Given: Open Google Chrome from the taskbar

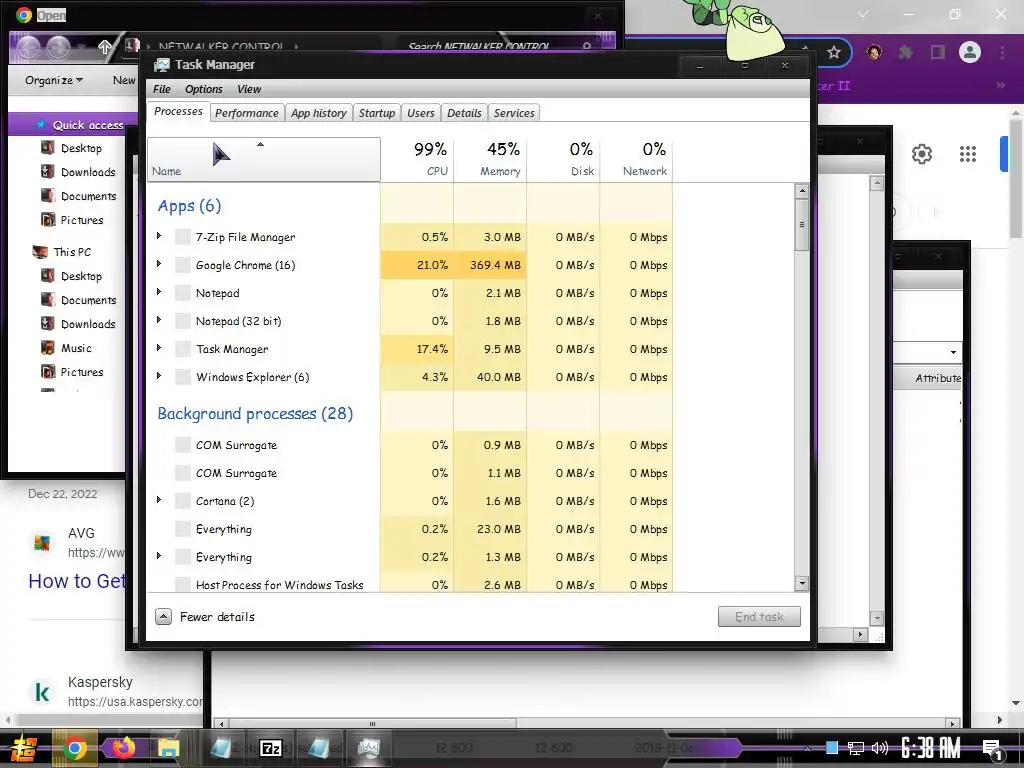Looking at the screenshot, I should tap(74, 748).
